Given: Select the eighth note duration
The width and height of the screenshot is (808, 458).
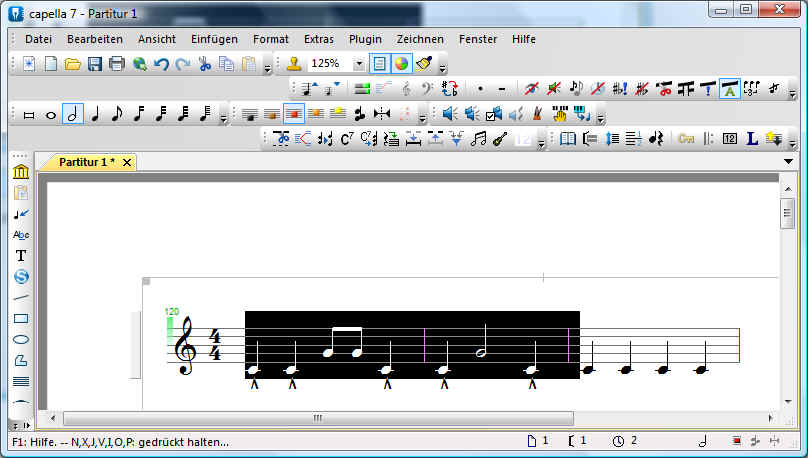Looking at the screenshot, I should pos(116,114).
